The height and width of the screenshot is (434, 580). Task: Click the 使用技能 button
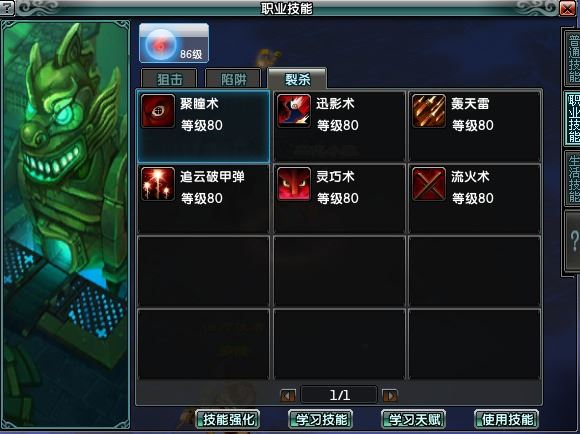(x=506, y=419)
